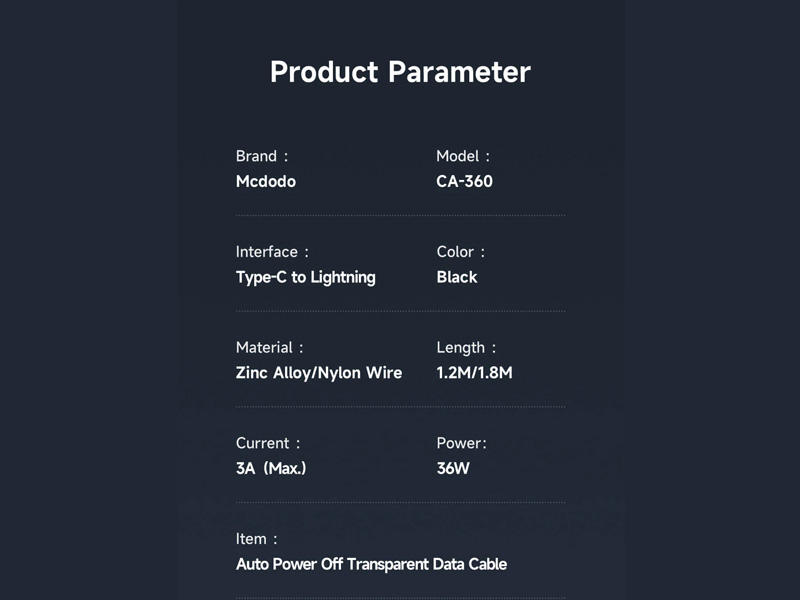The image size is (800, 600).
Task: Click the "Current" label
Action: pos(262,443)
